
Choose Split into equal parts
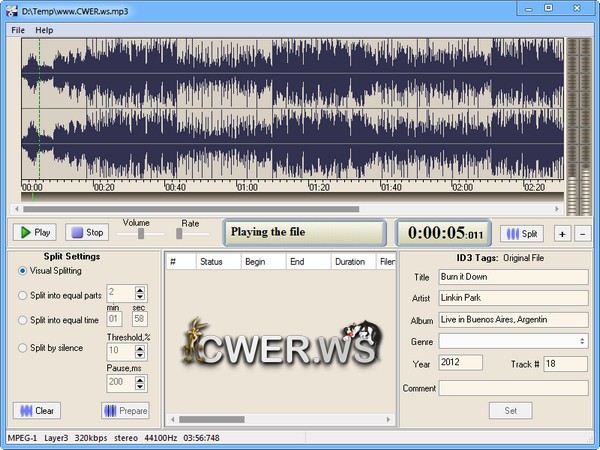point(23,295)
